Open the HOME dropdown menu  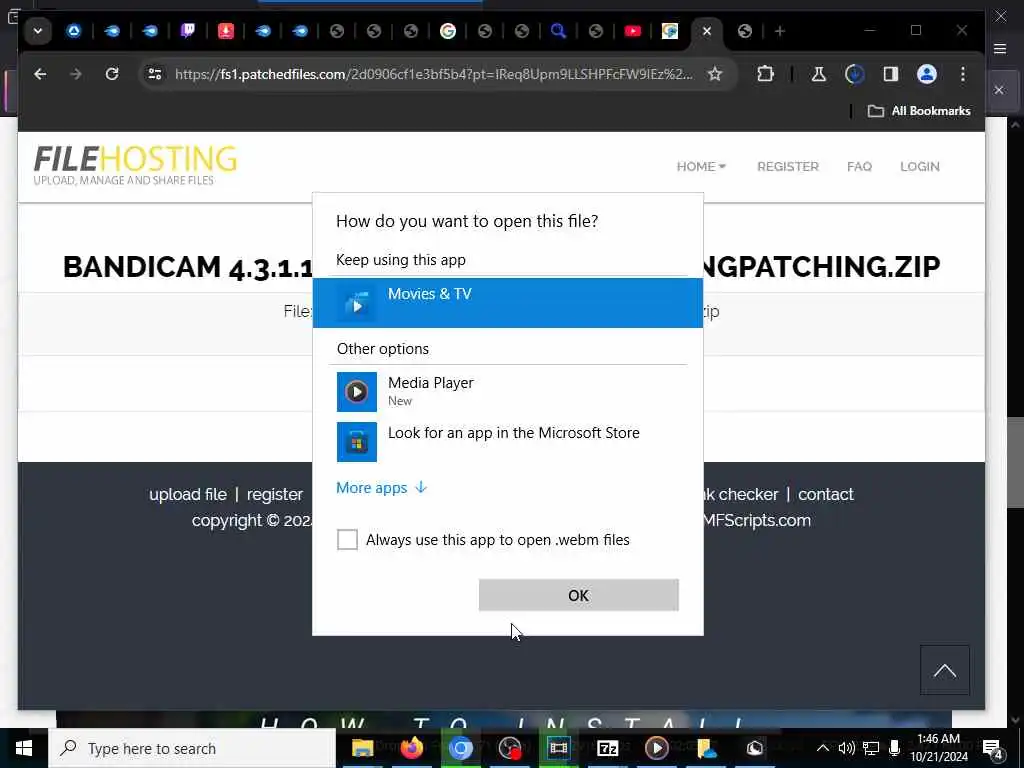click(701, 167)
